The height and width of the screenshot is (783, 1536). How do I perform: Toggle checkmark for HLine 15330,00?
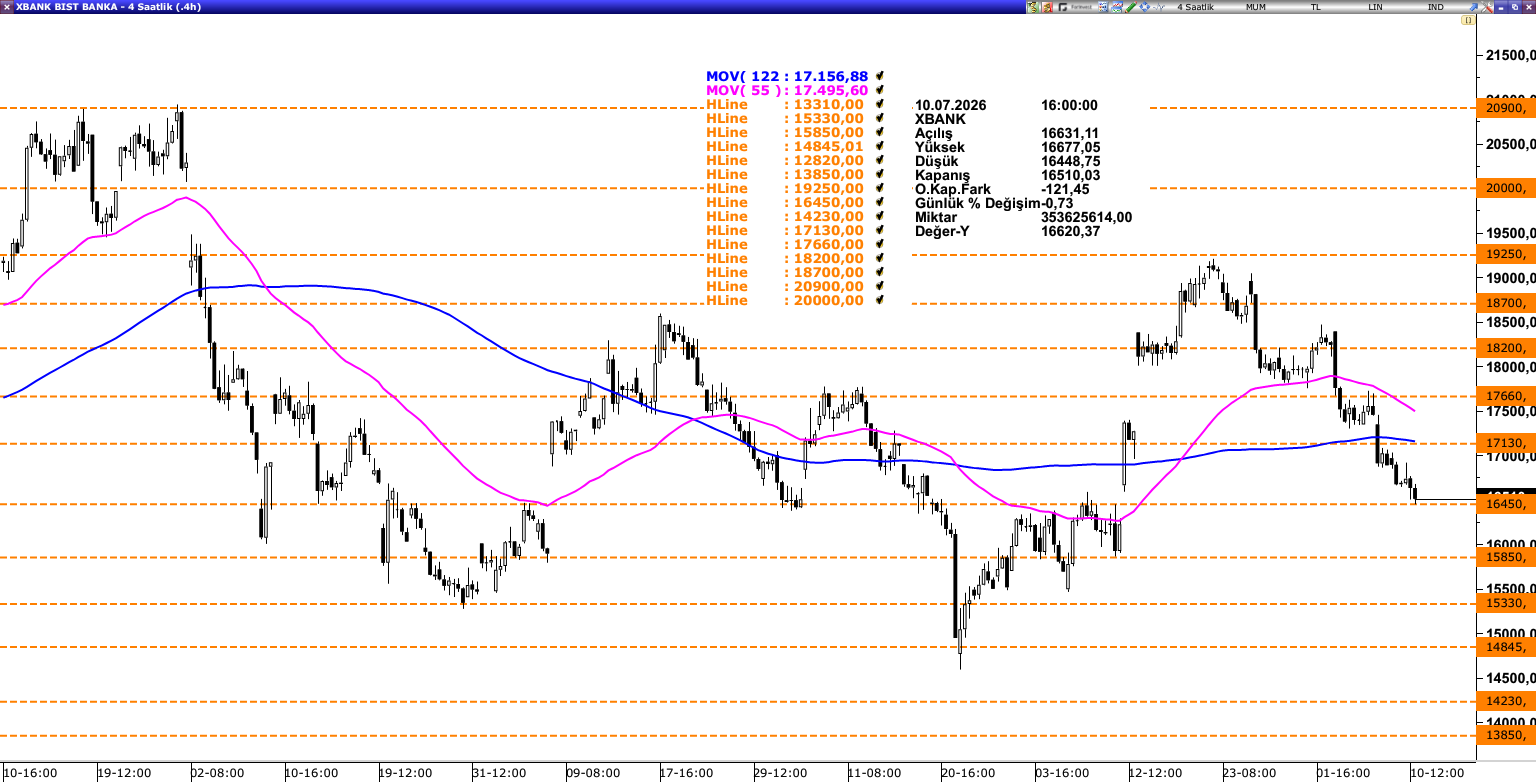(x=880, y=118)
